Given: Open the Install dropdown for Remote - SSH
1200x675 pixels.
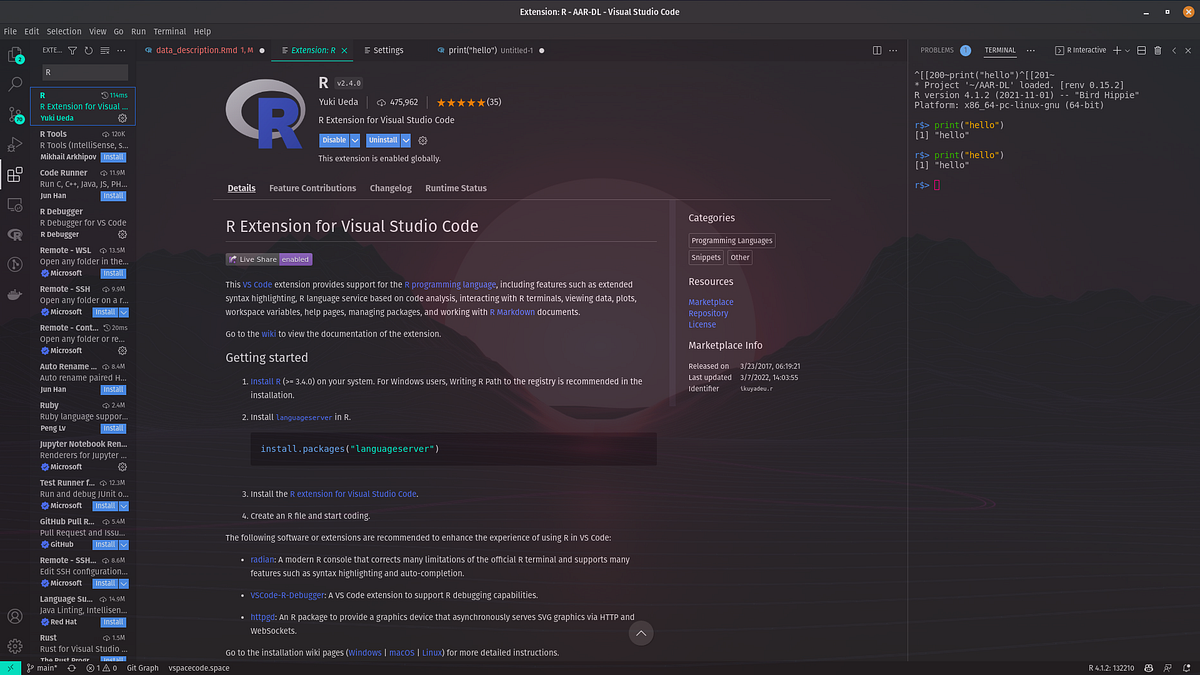Looking at the screenshot, I should click(124, 312).
